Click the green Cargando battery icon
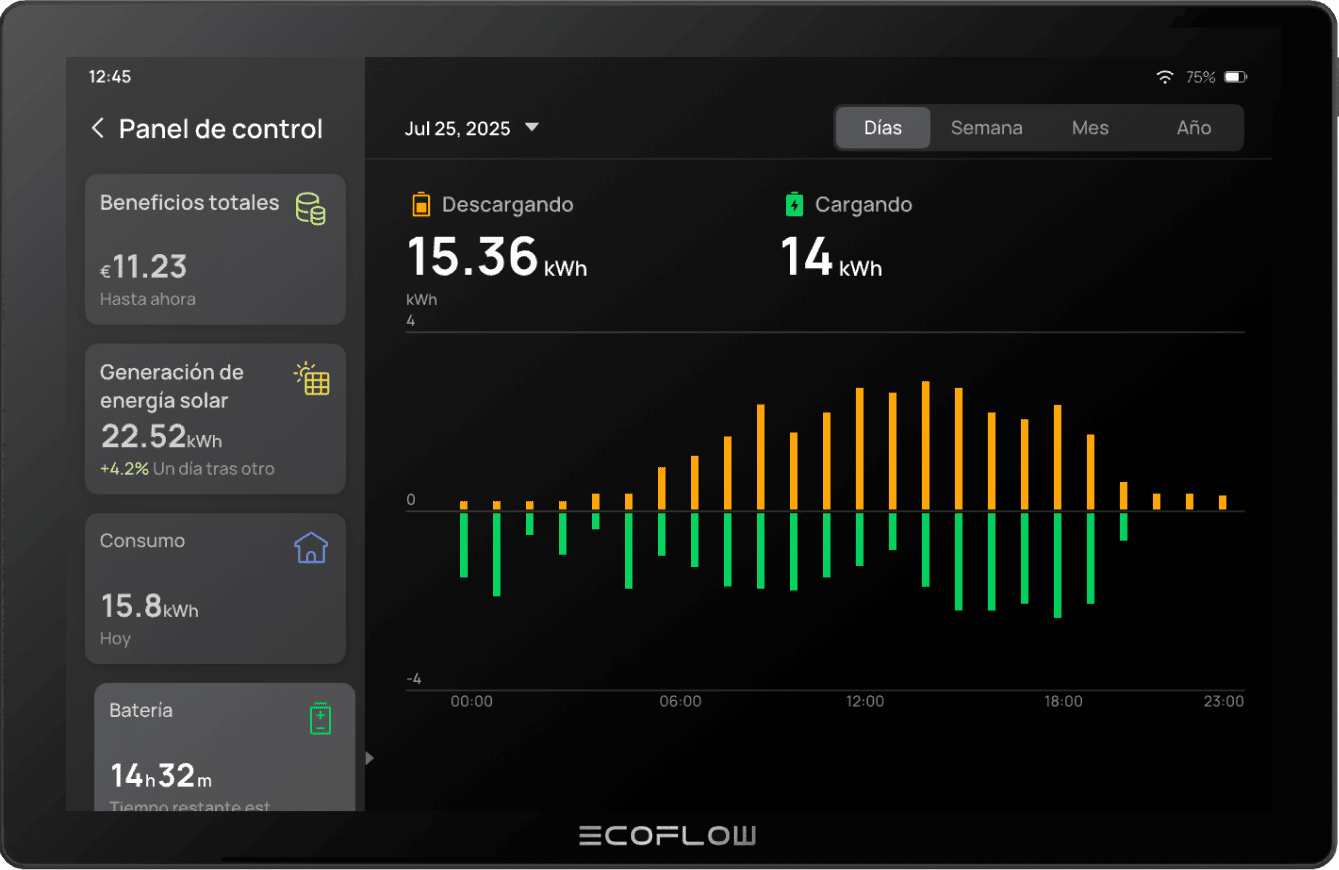 pos(794,205)
